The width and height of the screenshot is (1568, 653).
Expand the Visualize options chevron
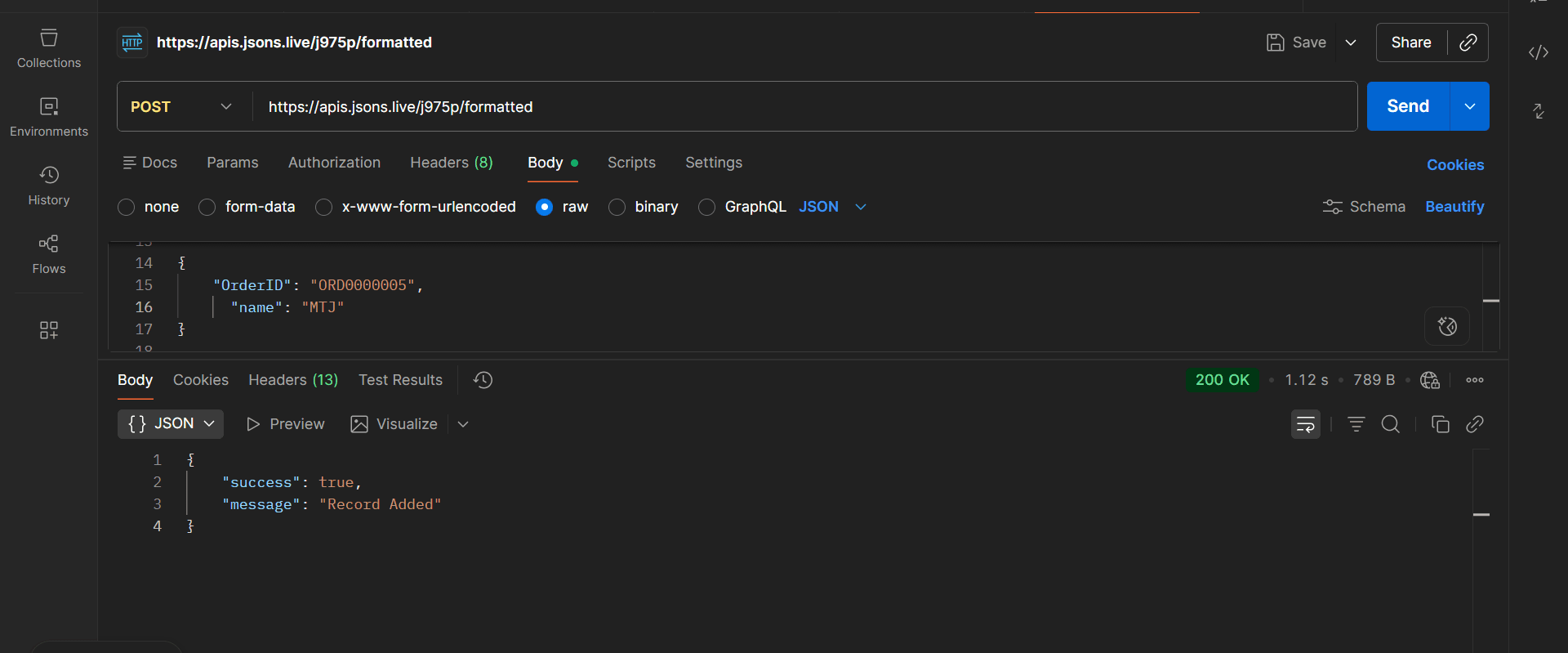coord(463,424)
